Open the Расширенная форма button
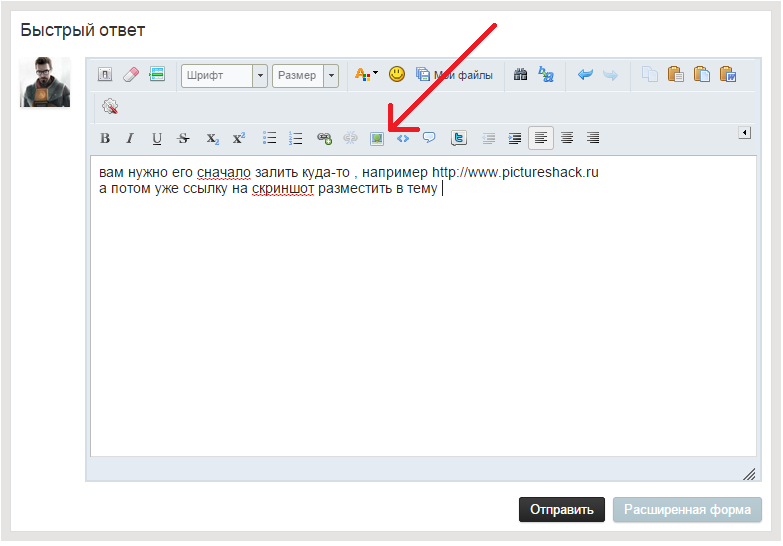783x546 pixels. pyautogui.click(x=687, y=510)
